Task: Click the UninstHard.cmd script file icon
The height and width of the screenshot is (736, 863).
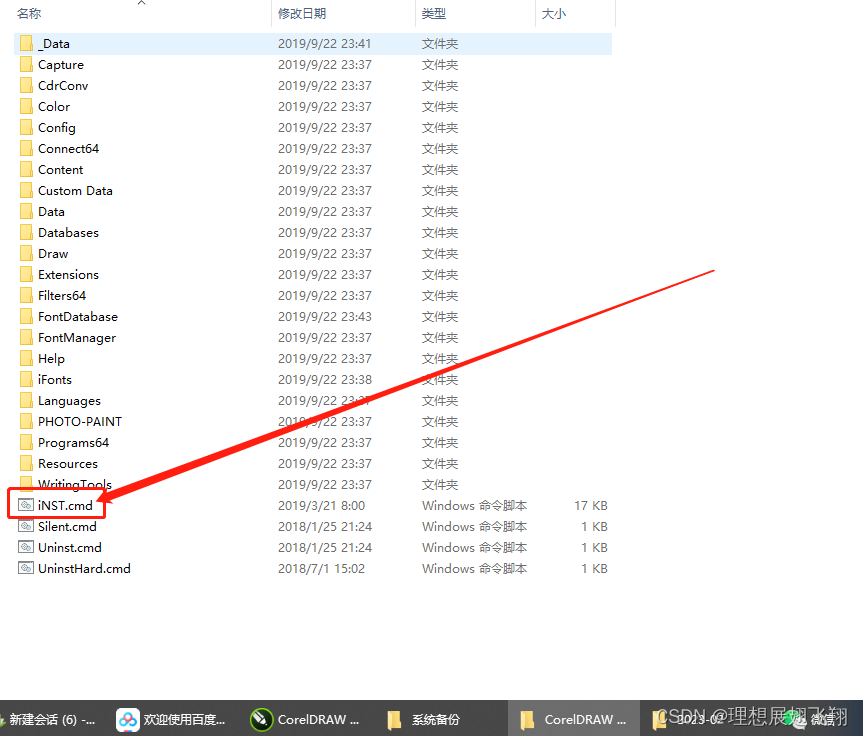Action: coord(26,568)
